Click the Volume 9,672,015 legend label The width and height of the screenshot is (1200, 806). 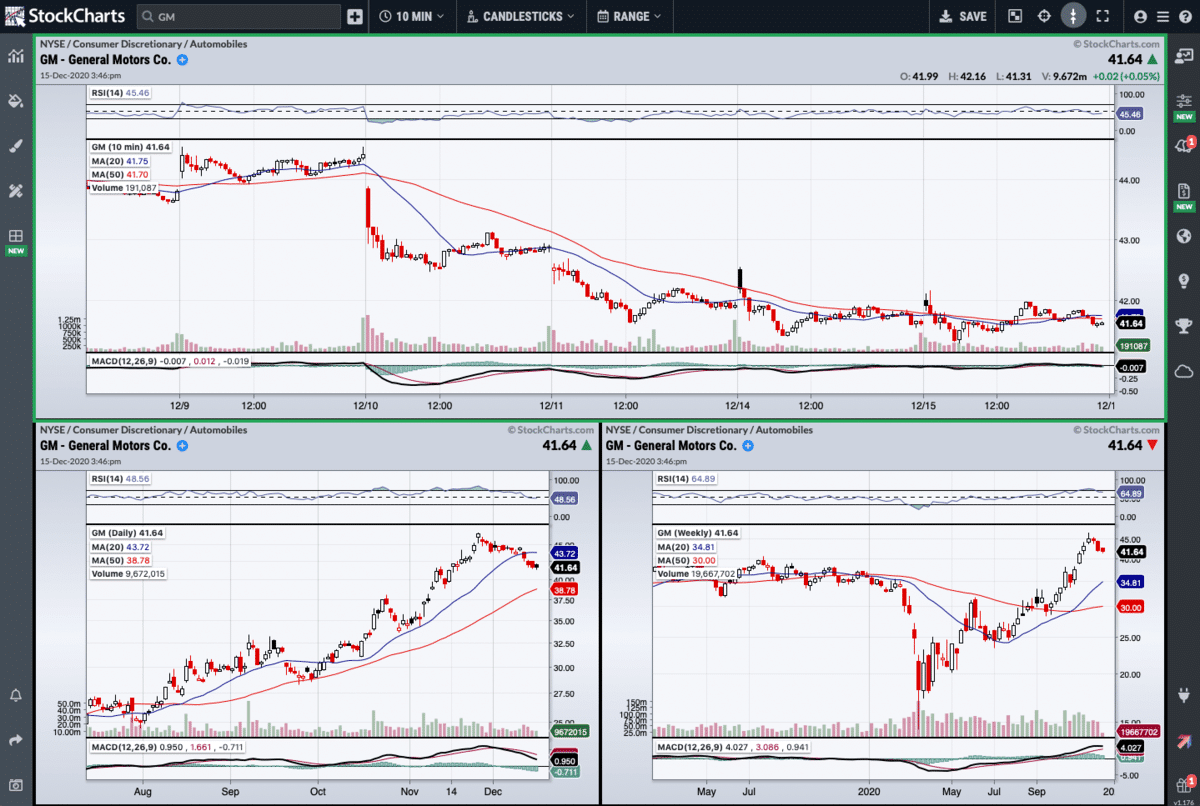click(x=128, y=574)
